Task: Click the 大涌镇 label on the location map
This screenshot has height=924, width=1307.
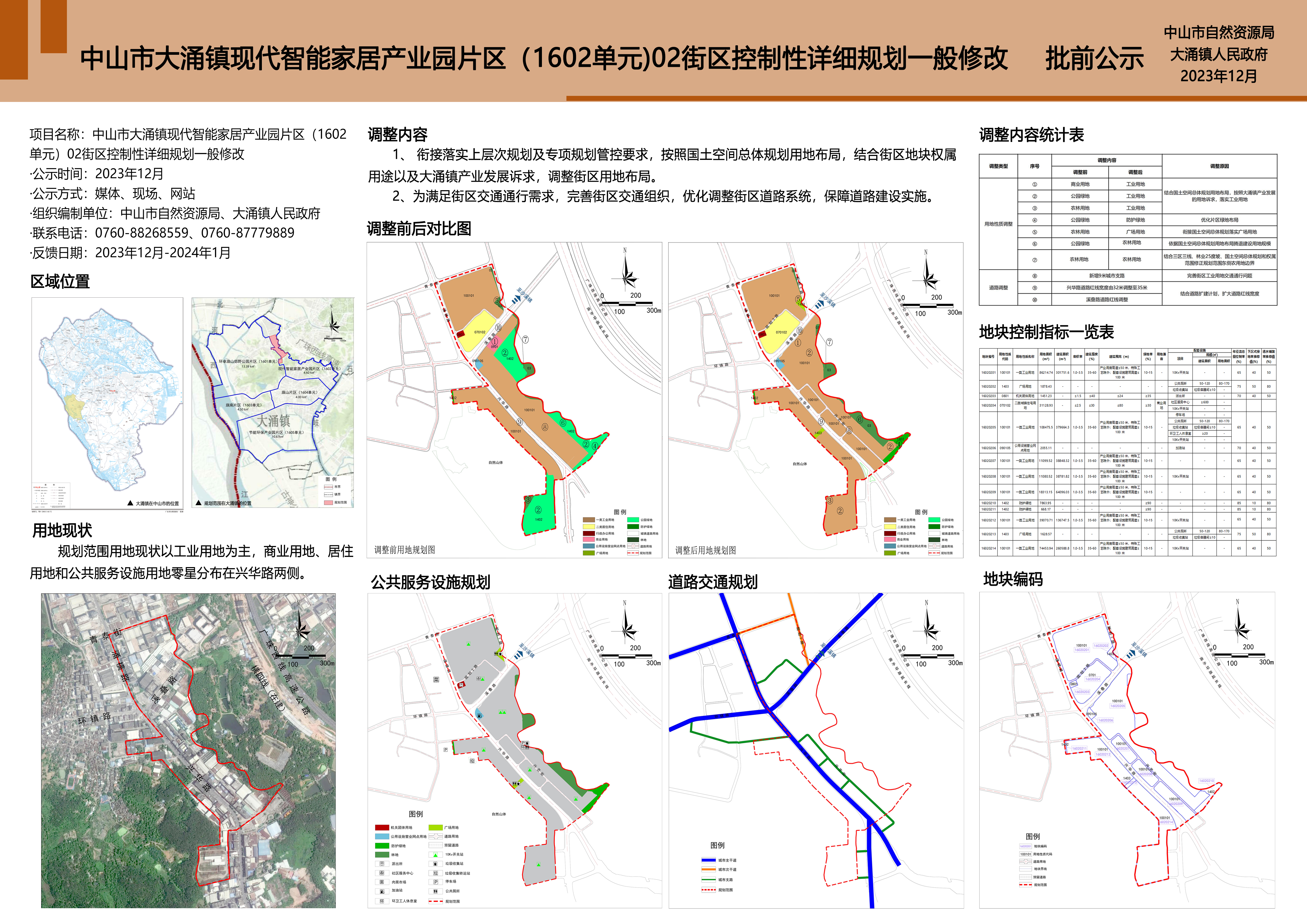Action: click(x=273, y=421)
